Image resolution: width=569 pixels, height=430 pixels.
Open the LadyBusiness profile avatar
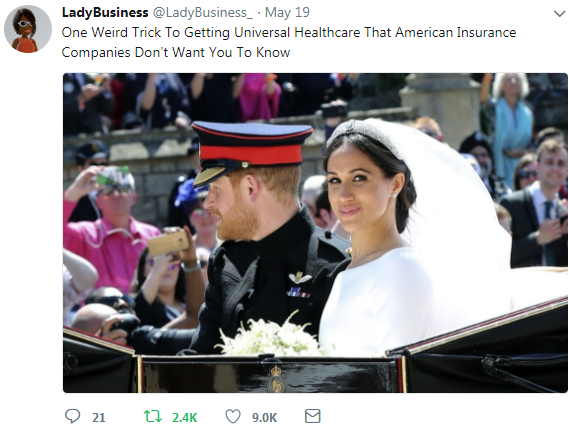28,29
